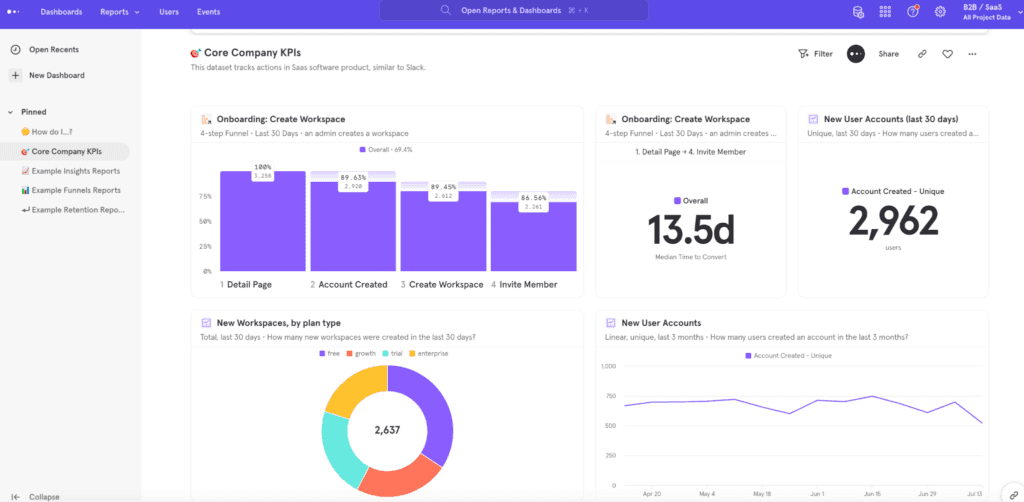Click the Create Workspace funnel bar

click(443, 231)
